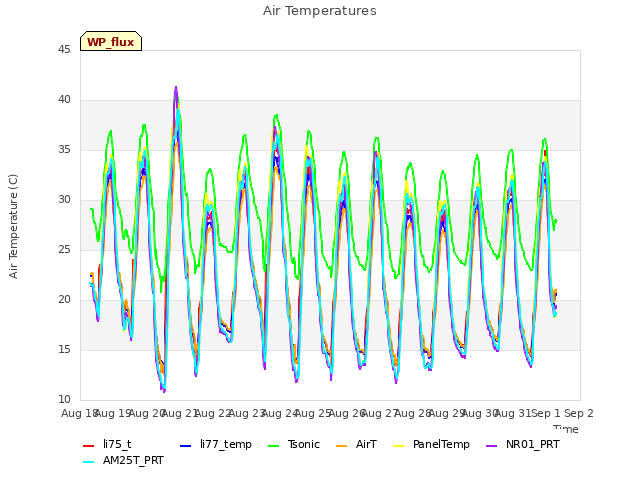Click the Tsonic peak near Aug 24
Viewport: 640px width, 480px height.
(x=276, y=116)
